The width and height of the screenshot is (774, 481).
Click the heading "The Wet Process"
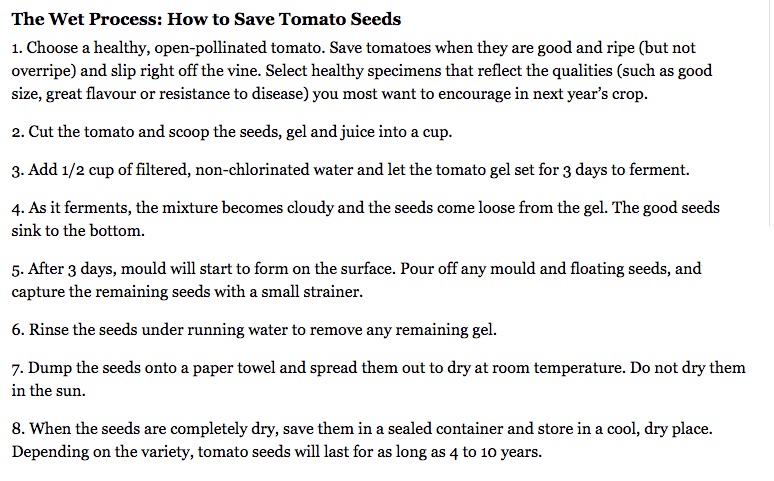point(83,20)
